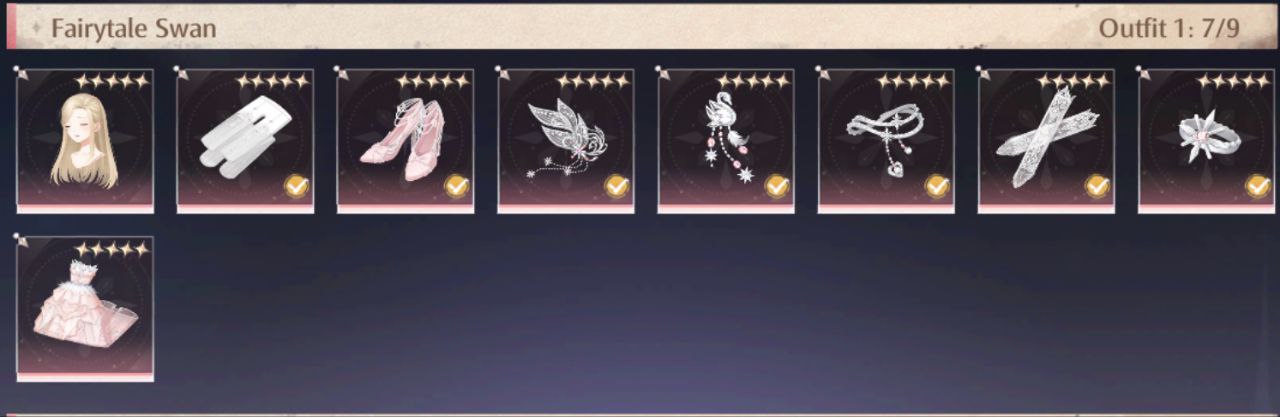Image resolution: width=1280 pixels, height=417 pixels.
Task: Click the Outfit 1: 7/9 counter
Action: (x=1169, y=28)
